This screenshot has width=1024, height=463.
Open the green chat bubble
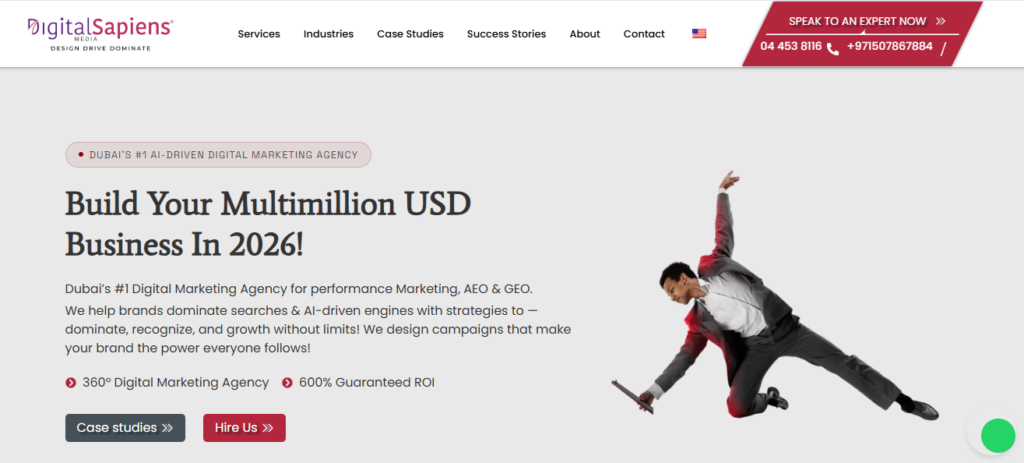[x=998, y=436]
